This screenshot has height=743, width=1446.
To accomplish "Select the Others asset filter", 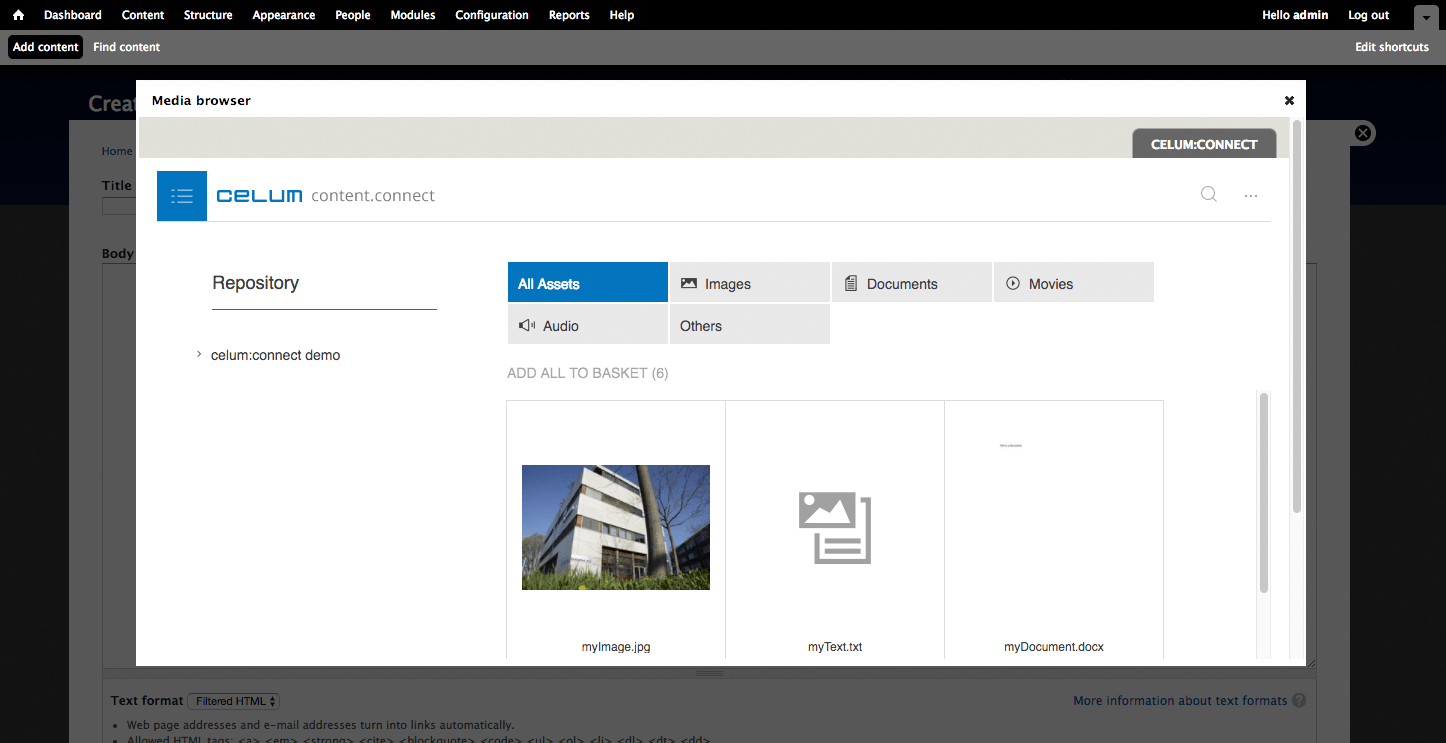I will 749,325.
